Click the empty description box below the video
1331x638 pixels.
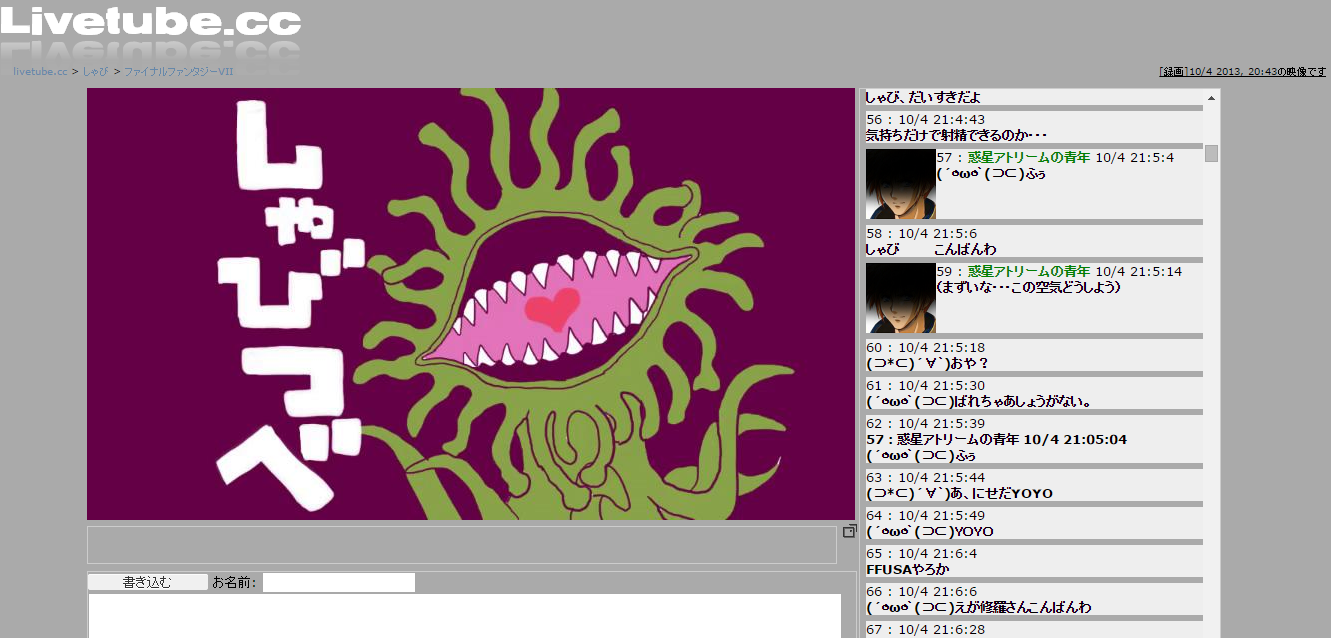point(461,545)
